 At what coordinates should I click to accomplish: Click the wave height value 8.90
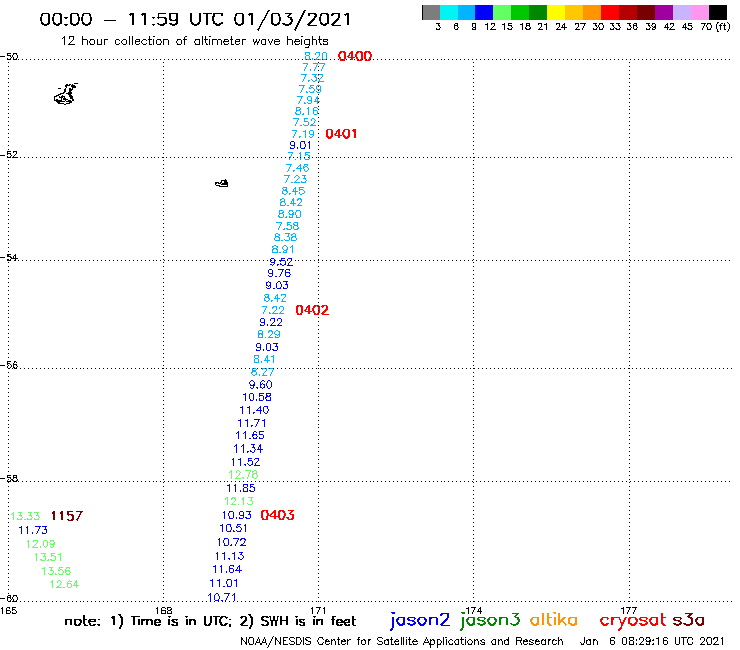289,214
